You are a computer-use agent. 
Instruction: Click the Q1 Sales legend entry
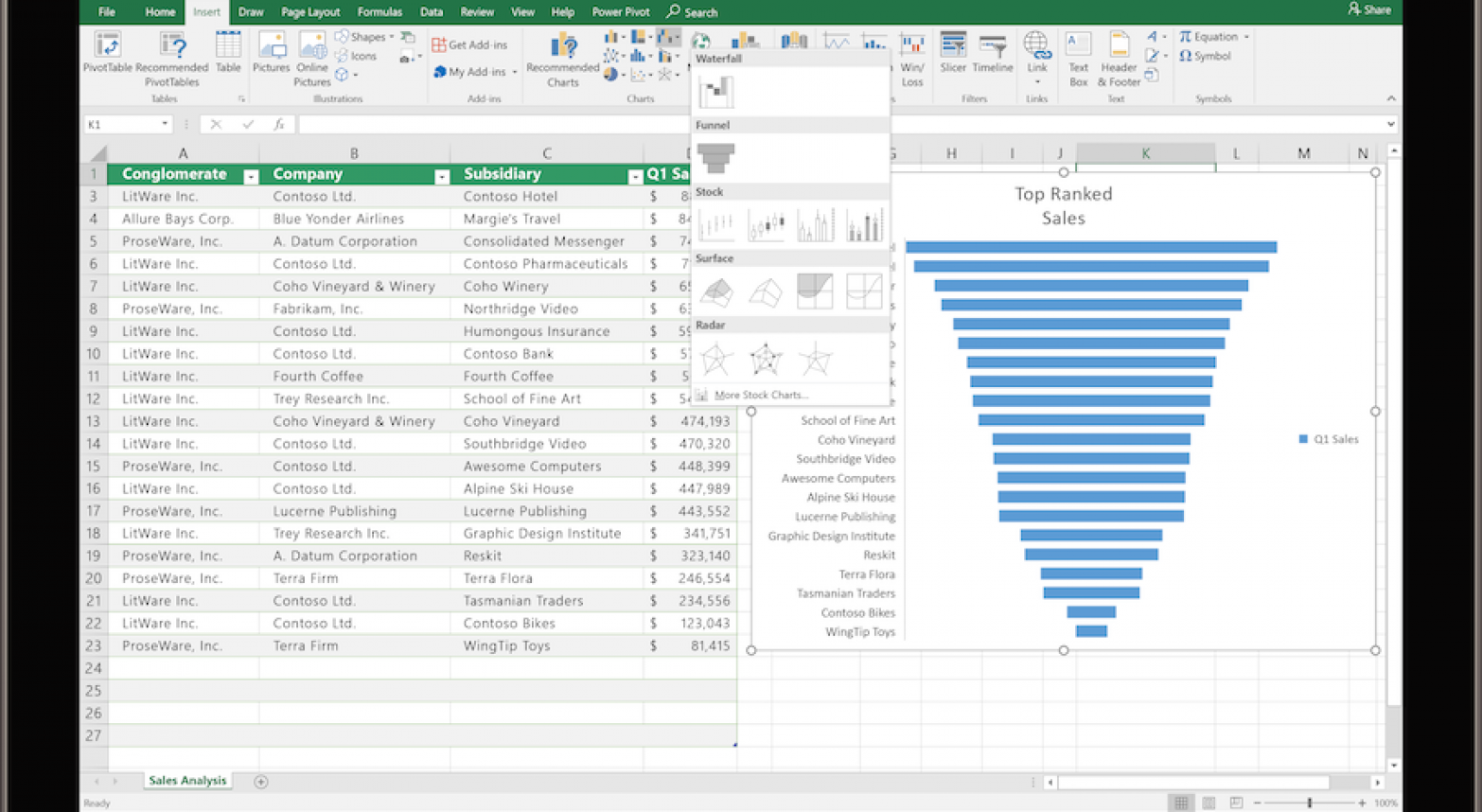[x=1329, y=439]
